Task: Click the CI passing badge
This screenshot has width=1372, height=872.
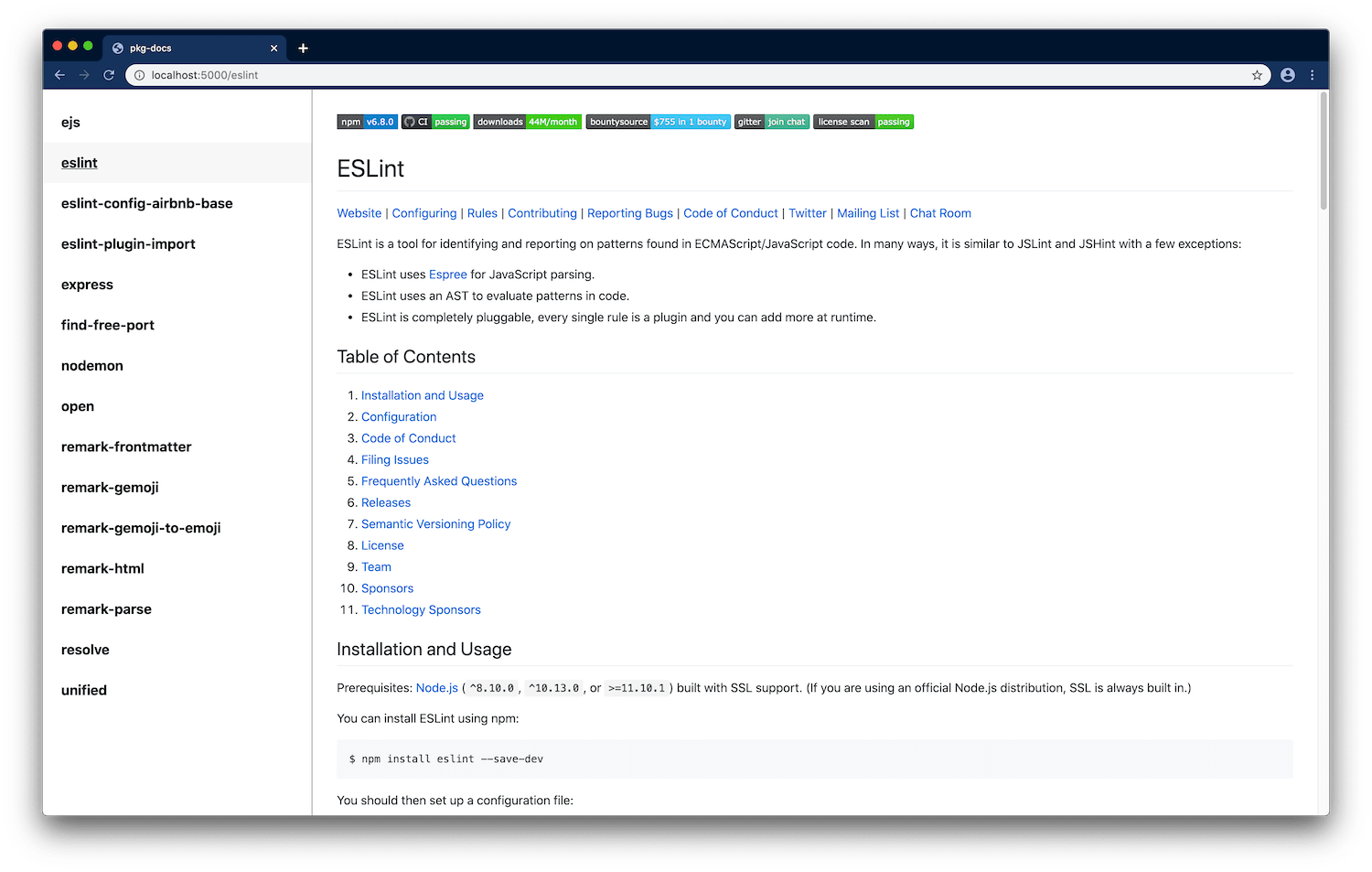Action: point(435,122)
